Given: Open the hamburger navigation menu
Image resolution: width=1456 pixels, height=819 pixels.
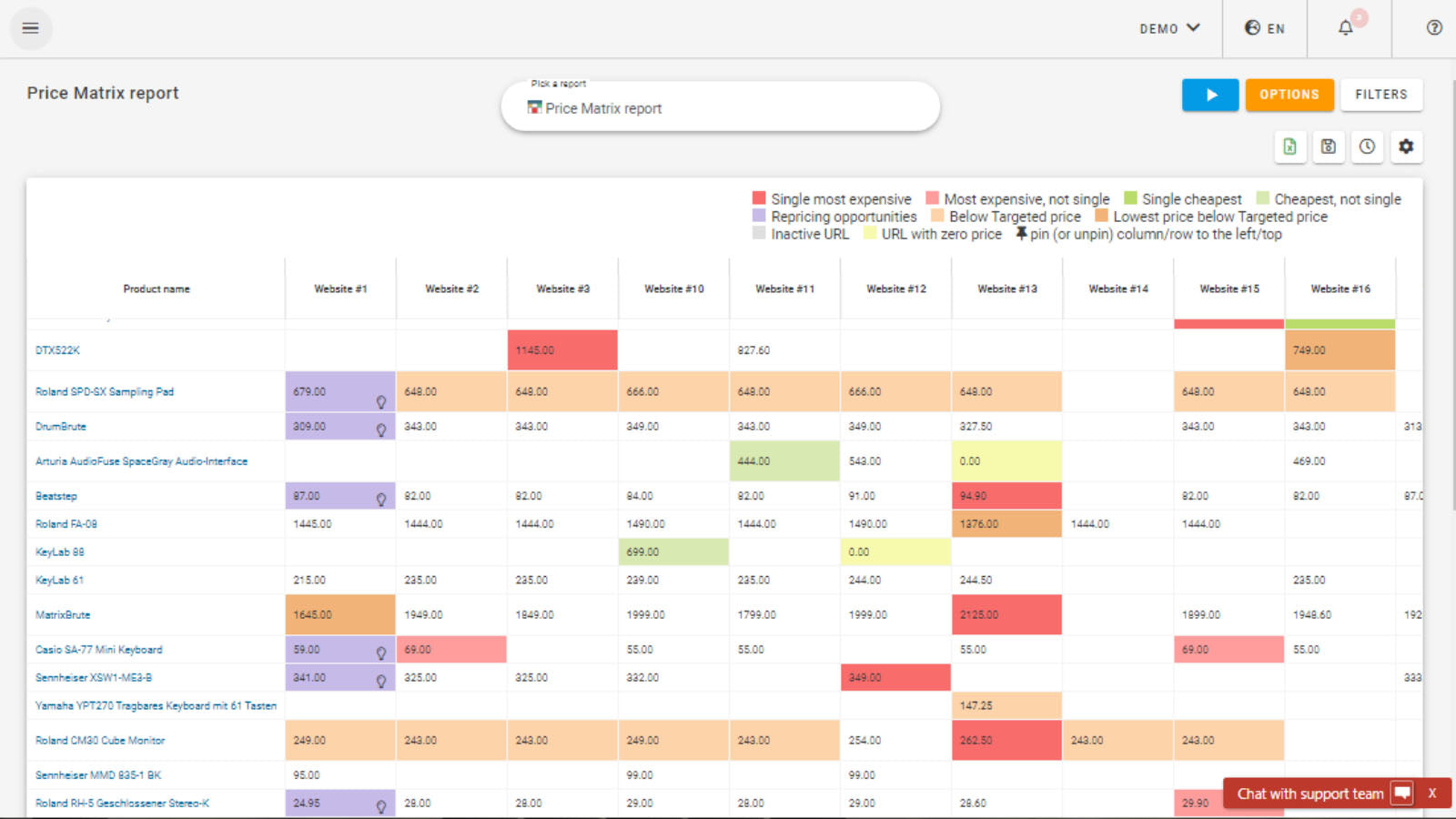Looking at the screenshot, I should [x=30, y=28].
